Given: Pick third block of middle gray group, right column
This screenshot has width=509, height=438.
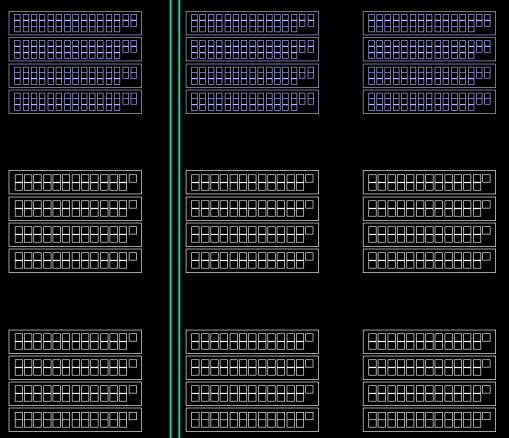Looking at the screenshot, I should tap(429, 235).
